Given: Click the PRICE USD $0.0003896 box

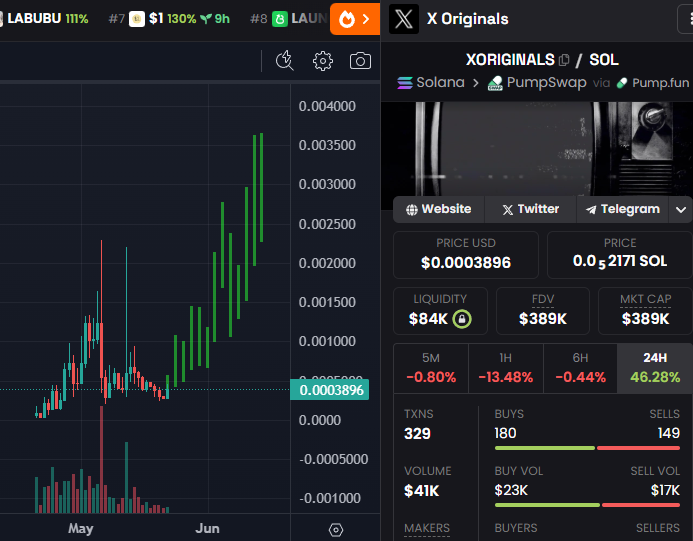Looking at the screenshot, I should pyautogui.click(x=466, y=255).
